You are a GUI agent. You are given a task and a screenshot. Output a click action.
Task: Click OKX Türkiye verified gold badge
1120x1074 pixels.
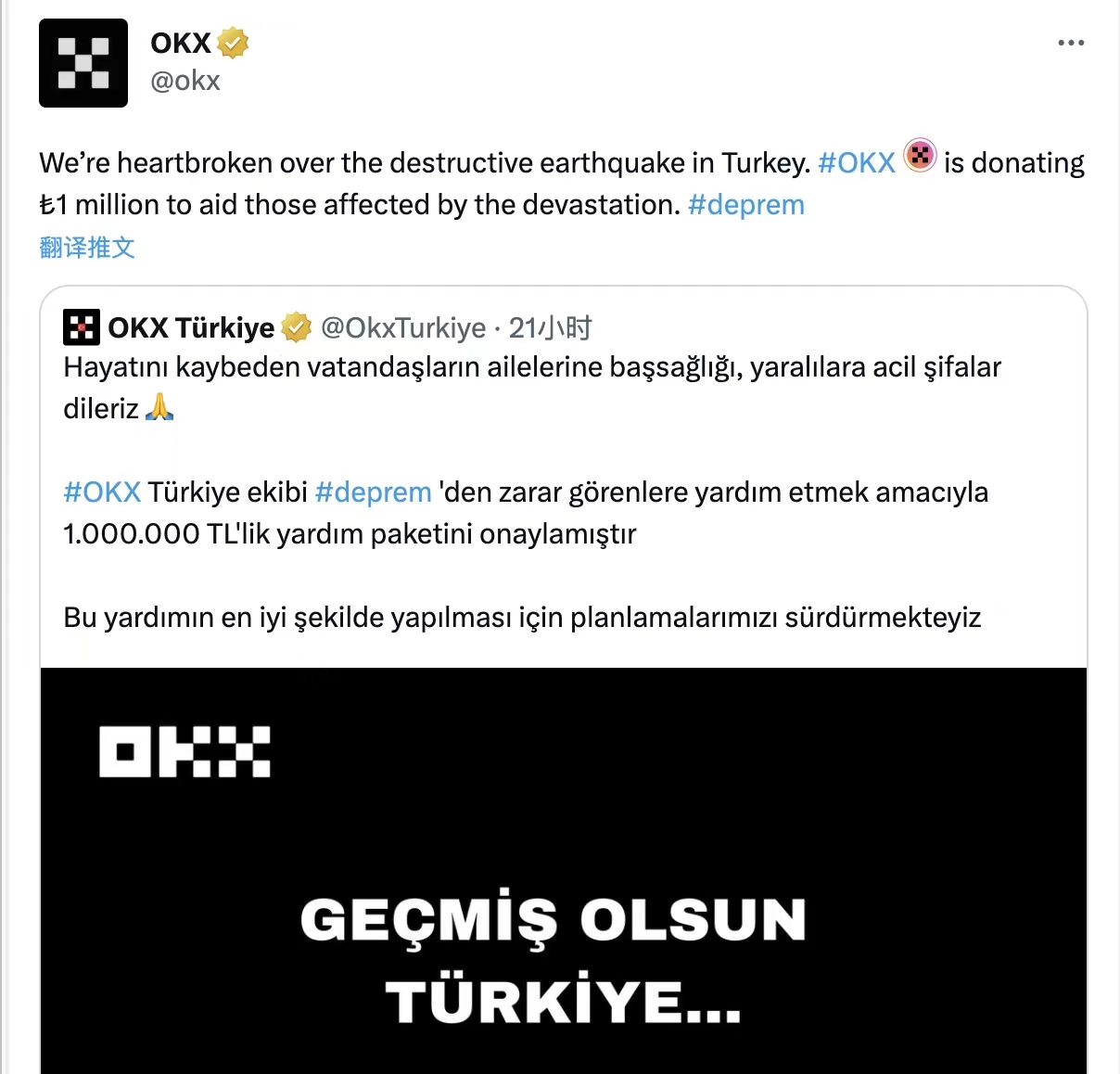296,327
